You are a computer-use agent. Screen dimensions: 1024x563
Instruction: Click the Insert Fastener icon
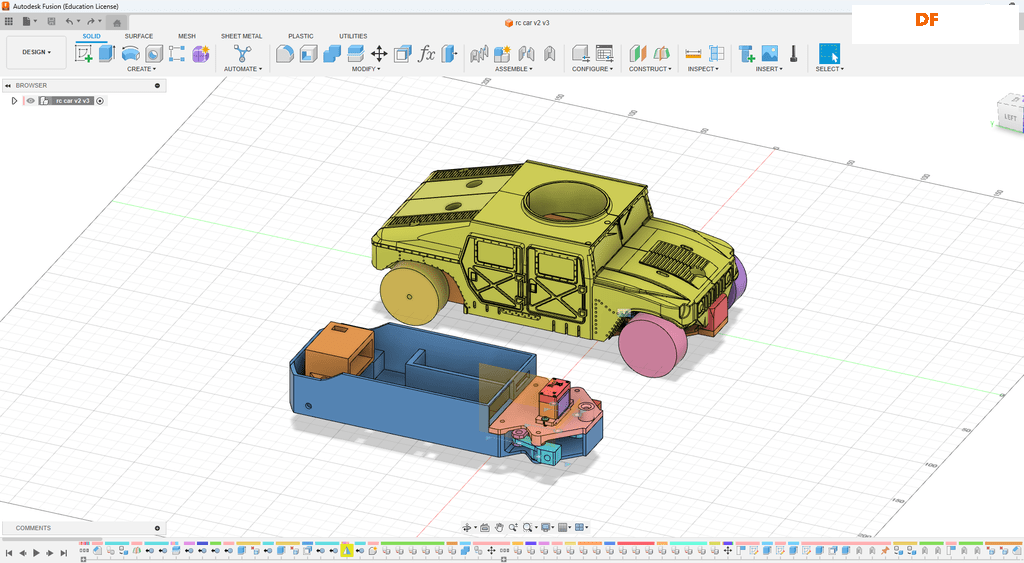click(793, 54)
